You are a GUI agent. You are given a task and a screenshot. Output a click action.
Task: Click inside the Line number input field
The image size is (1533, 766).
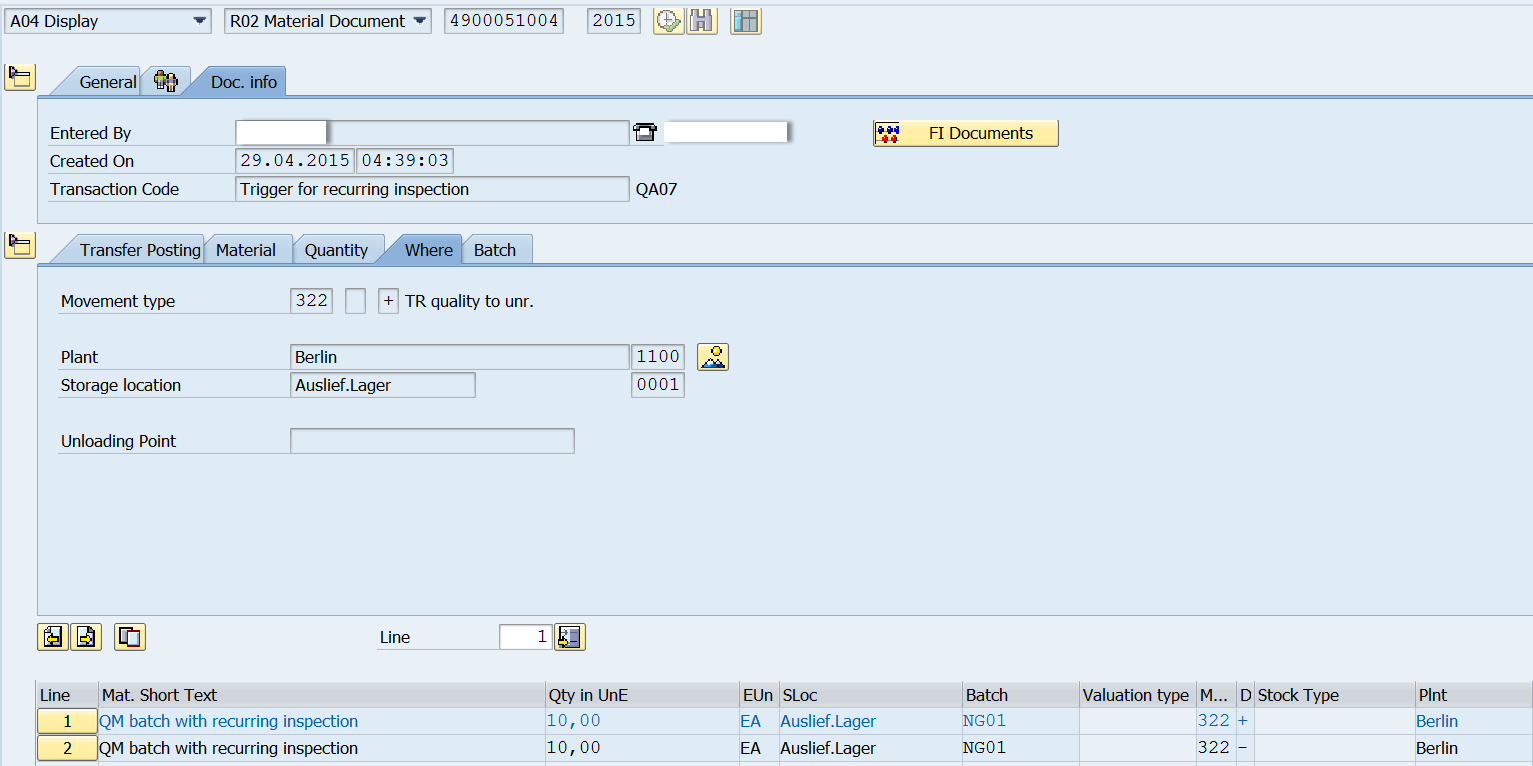(x=524, y=637)
